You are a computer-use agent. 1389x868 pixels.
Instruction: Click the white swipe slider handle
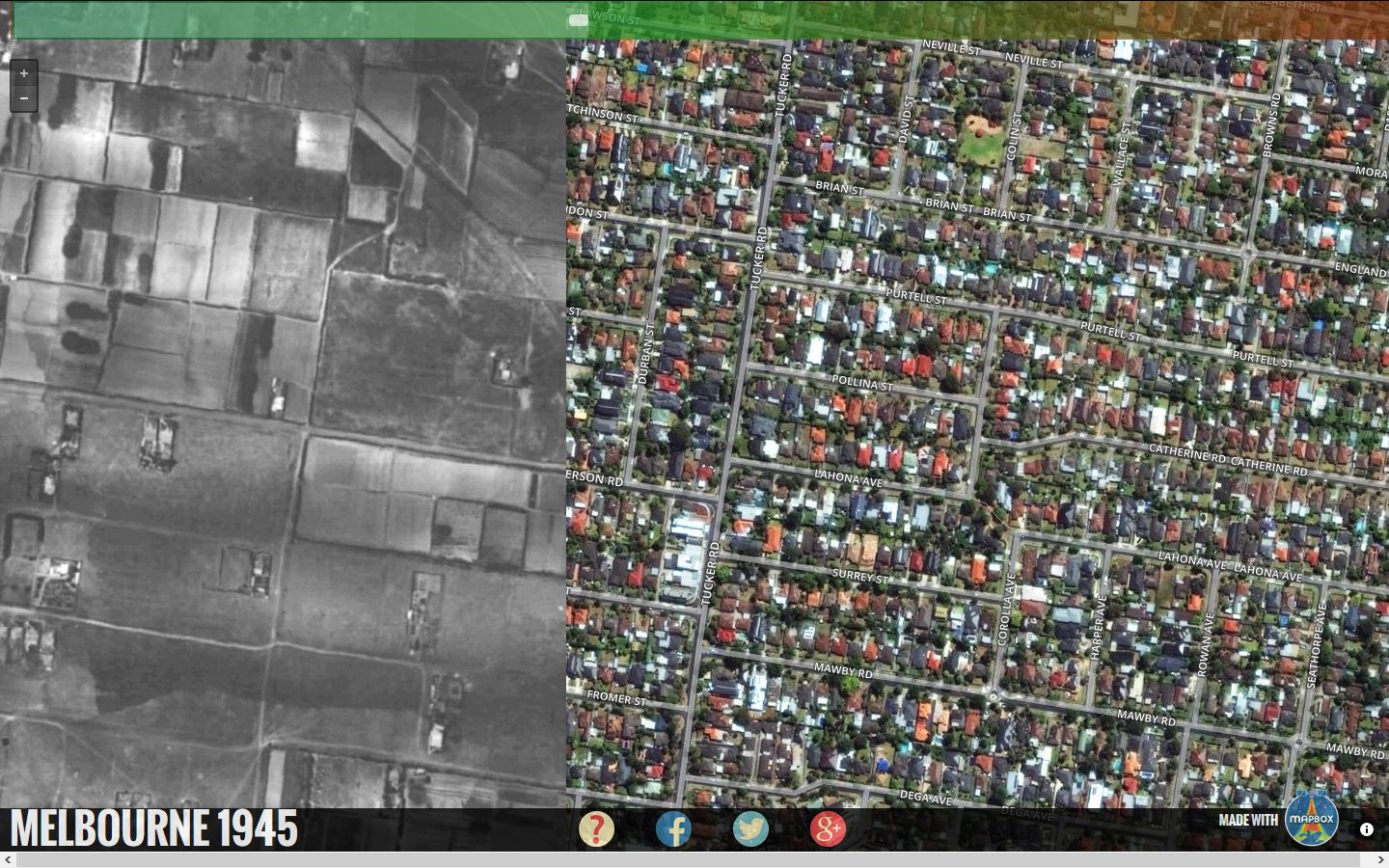click(579, 20)
